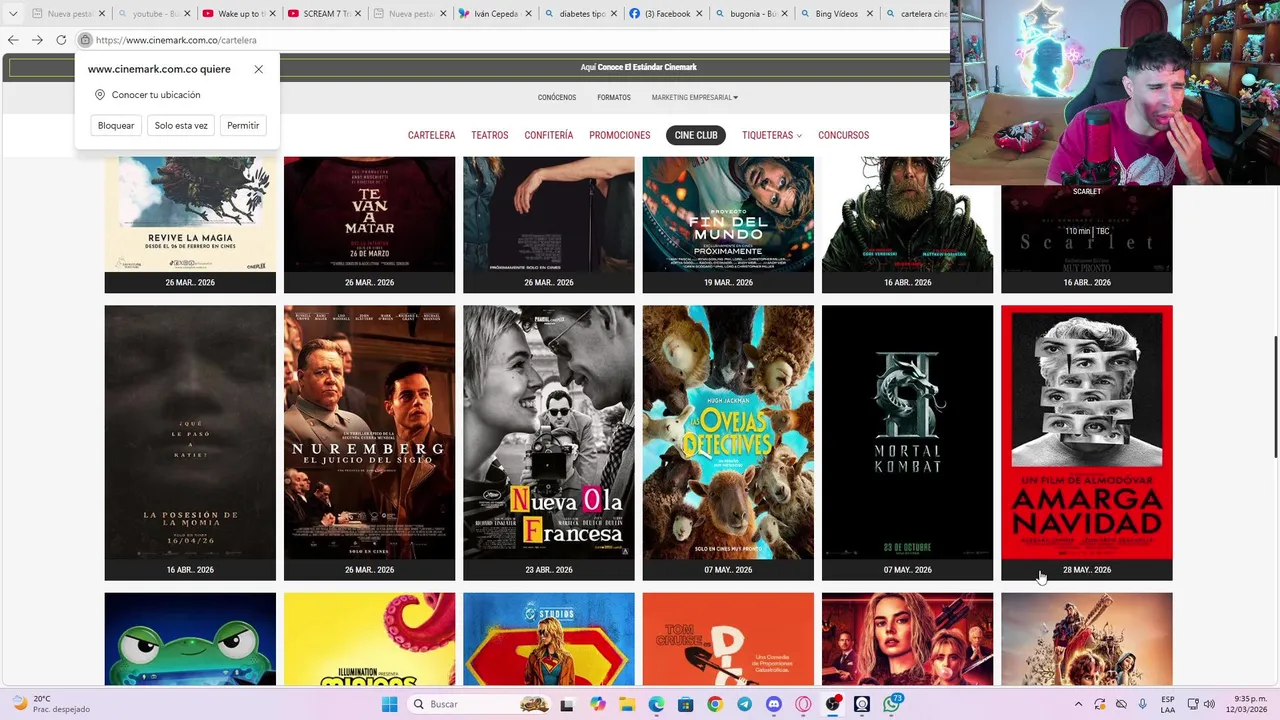This screenshot has height=720, width=1280.
Task: Close the bugonia search tab
Action: point(785,14)
